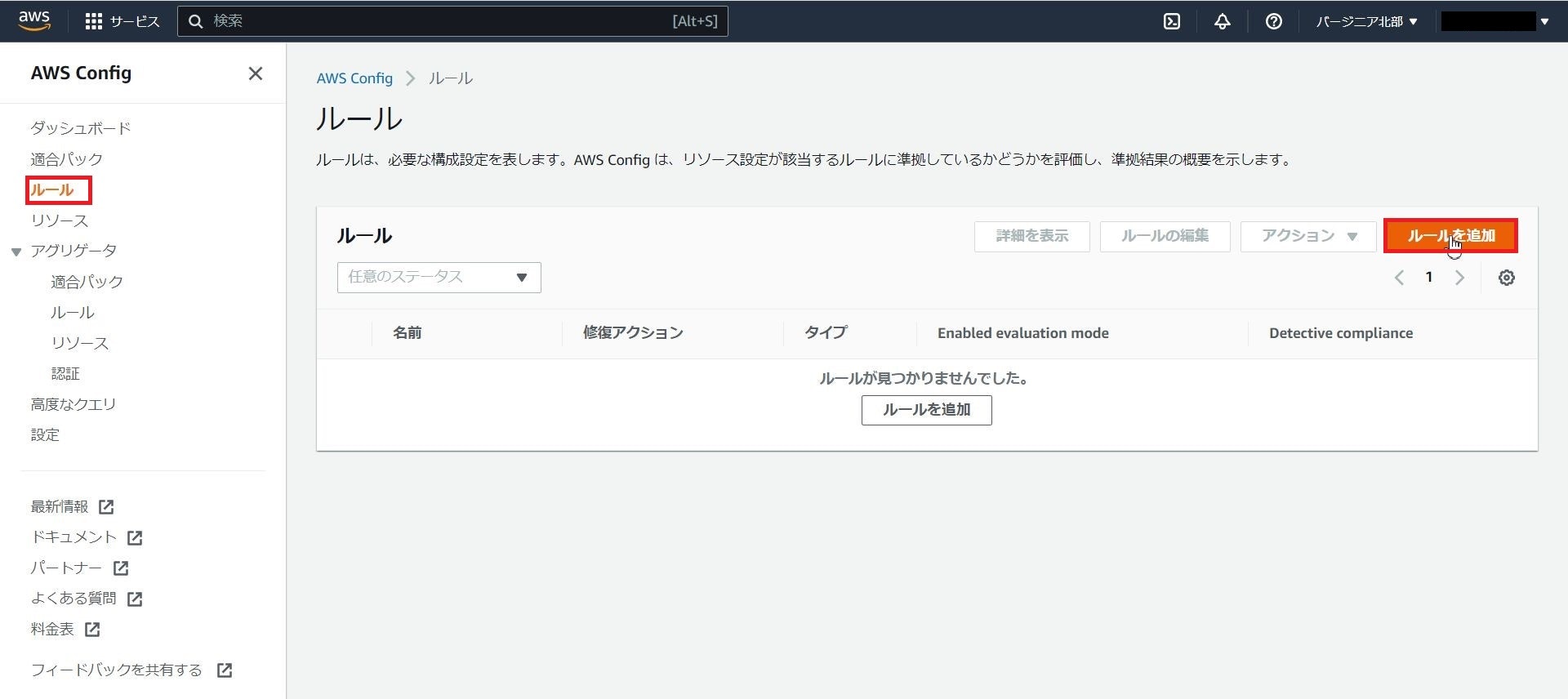This screenshot has height=699, width=1568.
Task: Go to AWS home via logo
Action: tap(34, 20)
